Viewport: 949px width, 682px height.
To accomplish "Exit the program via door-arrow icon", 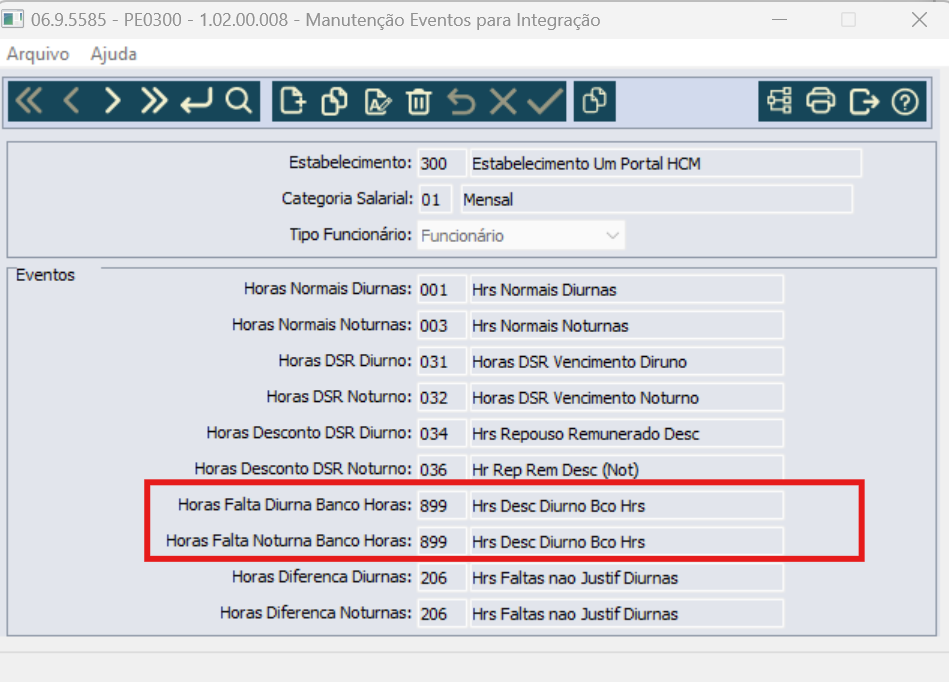I will click(x=864, y=101).
